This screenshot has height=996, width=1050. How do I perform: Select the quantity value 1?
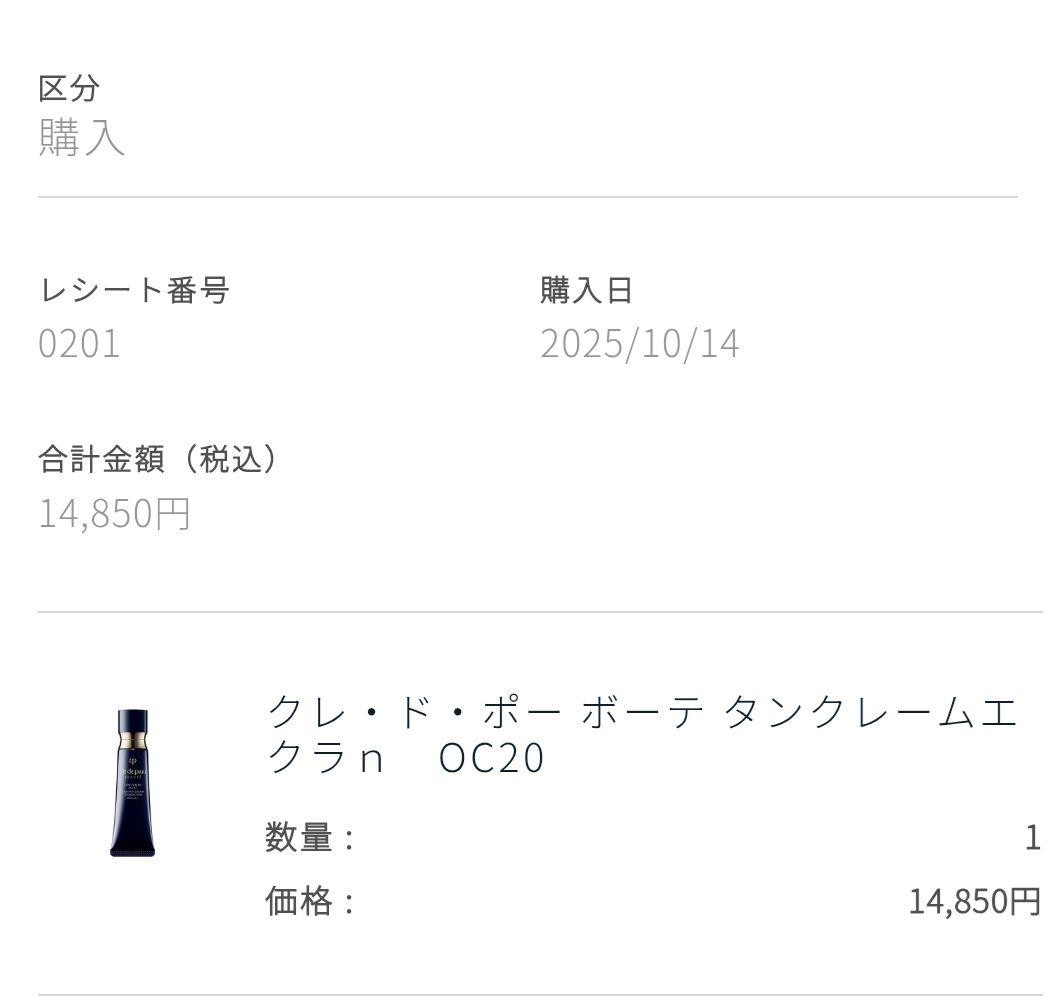click(1032, 838)
